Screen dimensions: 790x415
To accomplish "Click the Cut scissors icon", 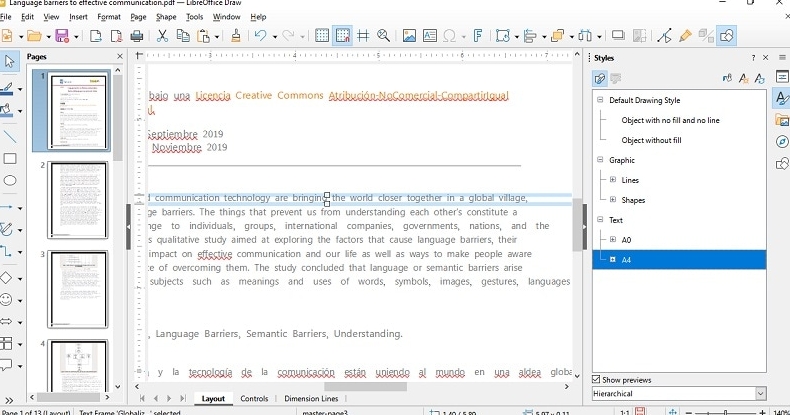I will 161,36.
